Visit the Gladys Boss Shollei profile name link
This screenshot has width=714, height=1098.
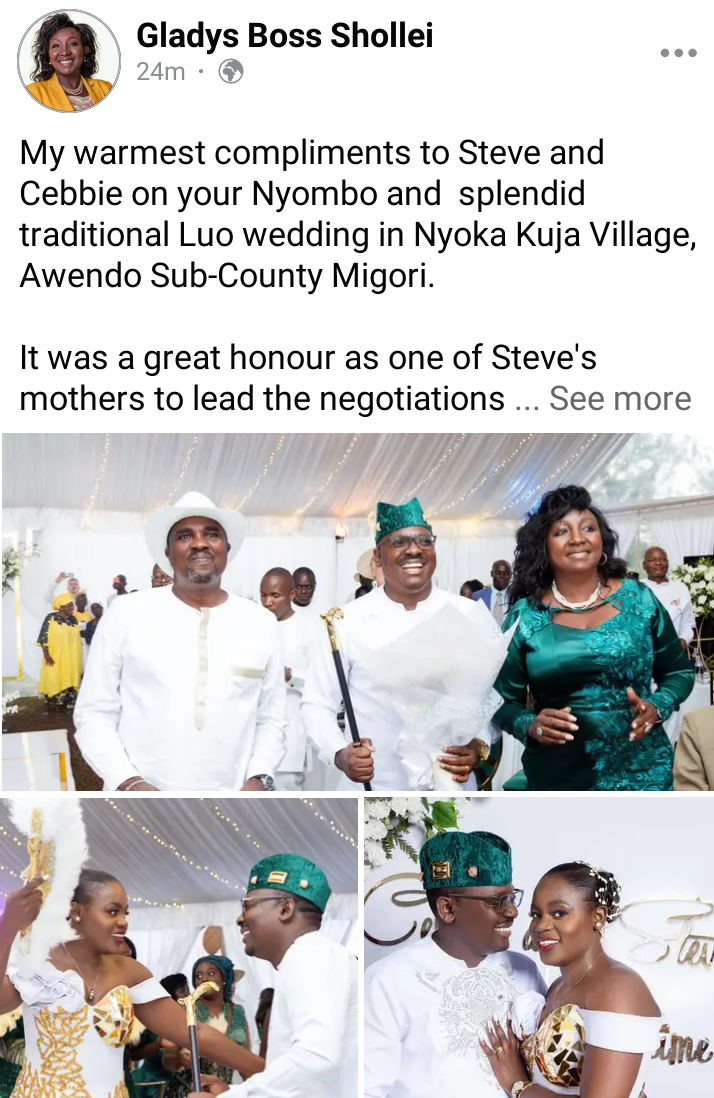point(285,35)
